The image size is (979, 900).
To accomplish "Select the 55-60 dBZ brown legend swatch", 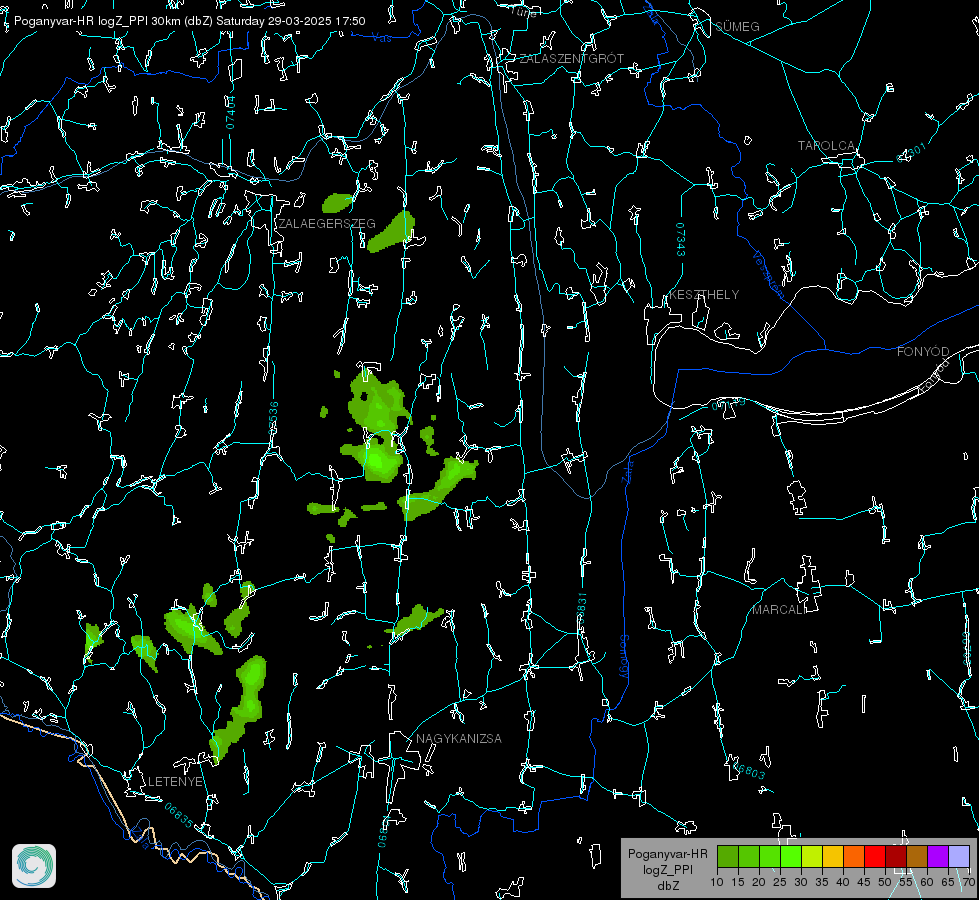I will tap(917, 856).
